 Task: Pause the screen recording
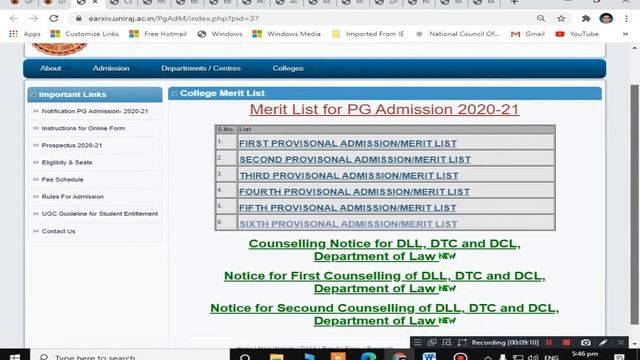point(549,342)
